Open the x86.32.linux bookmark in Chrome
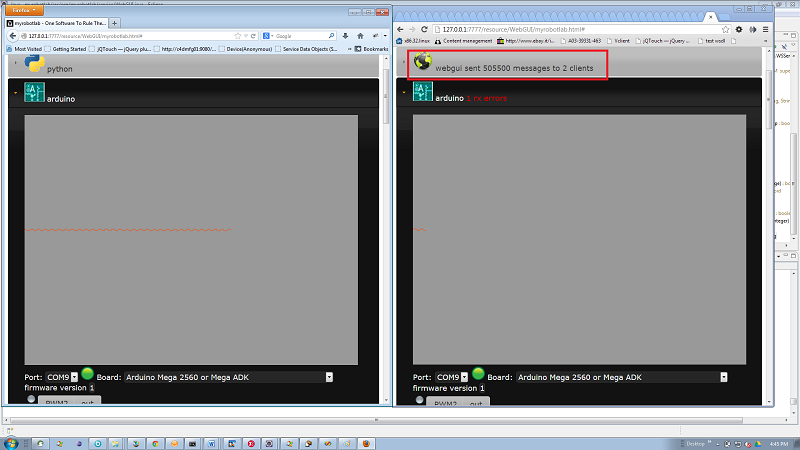 point(413,41)
